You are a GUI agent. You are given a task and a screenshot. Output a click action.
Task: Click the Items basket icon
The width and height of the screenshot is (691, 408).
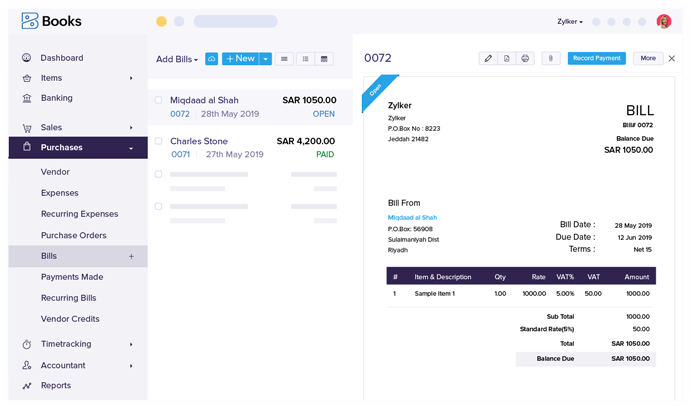tap(27, 78)
